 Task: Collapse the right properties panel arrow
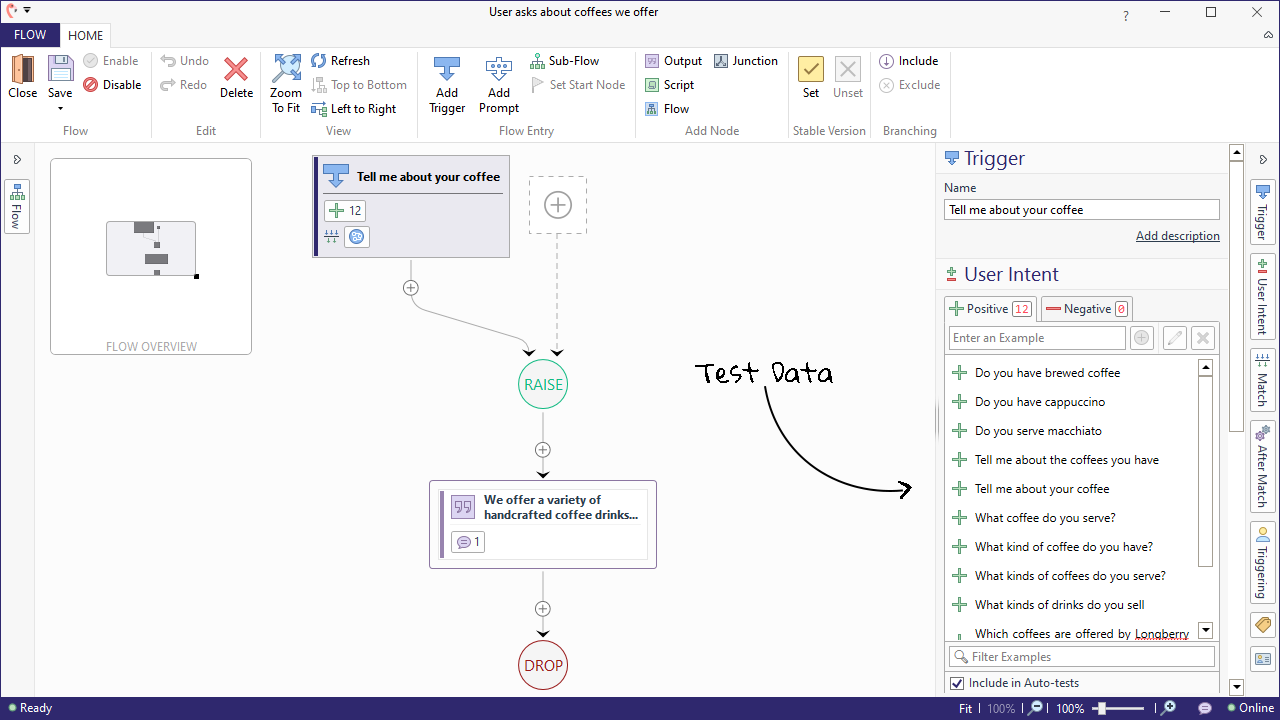pyautogui.click(x=1262, y=160)
